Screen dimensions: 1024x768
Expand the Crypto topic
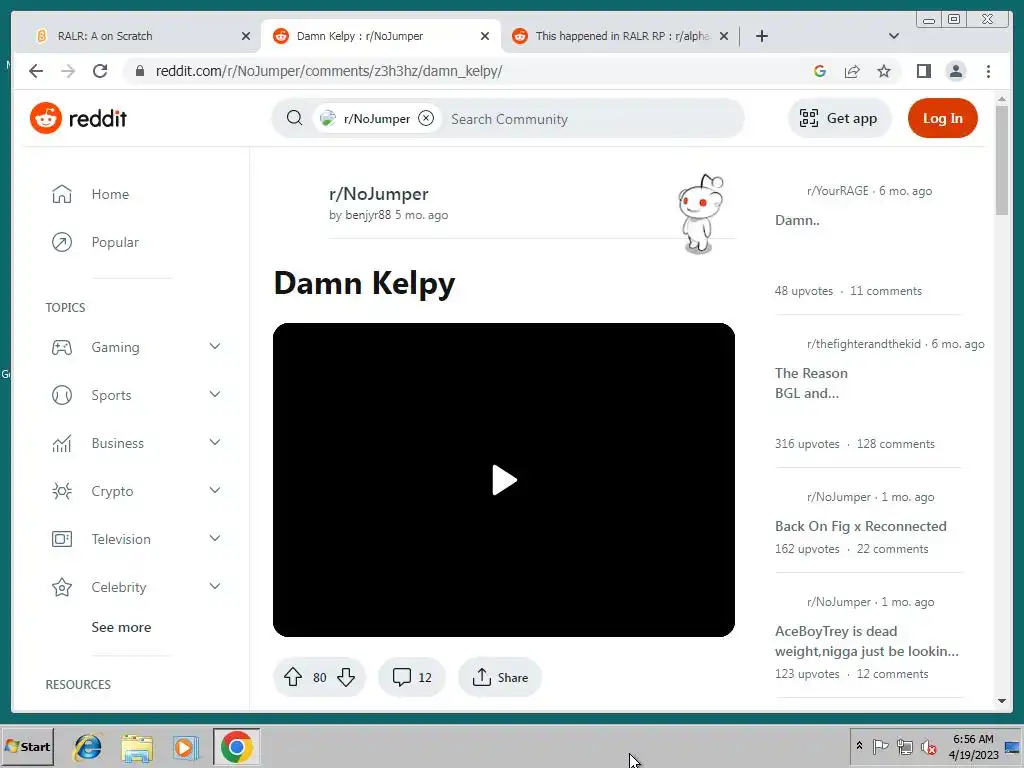(x=215, y=490)
